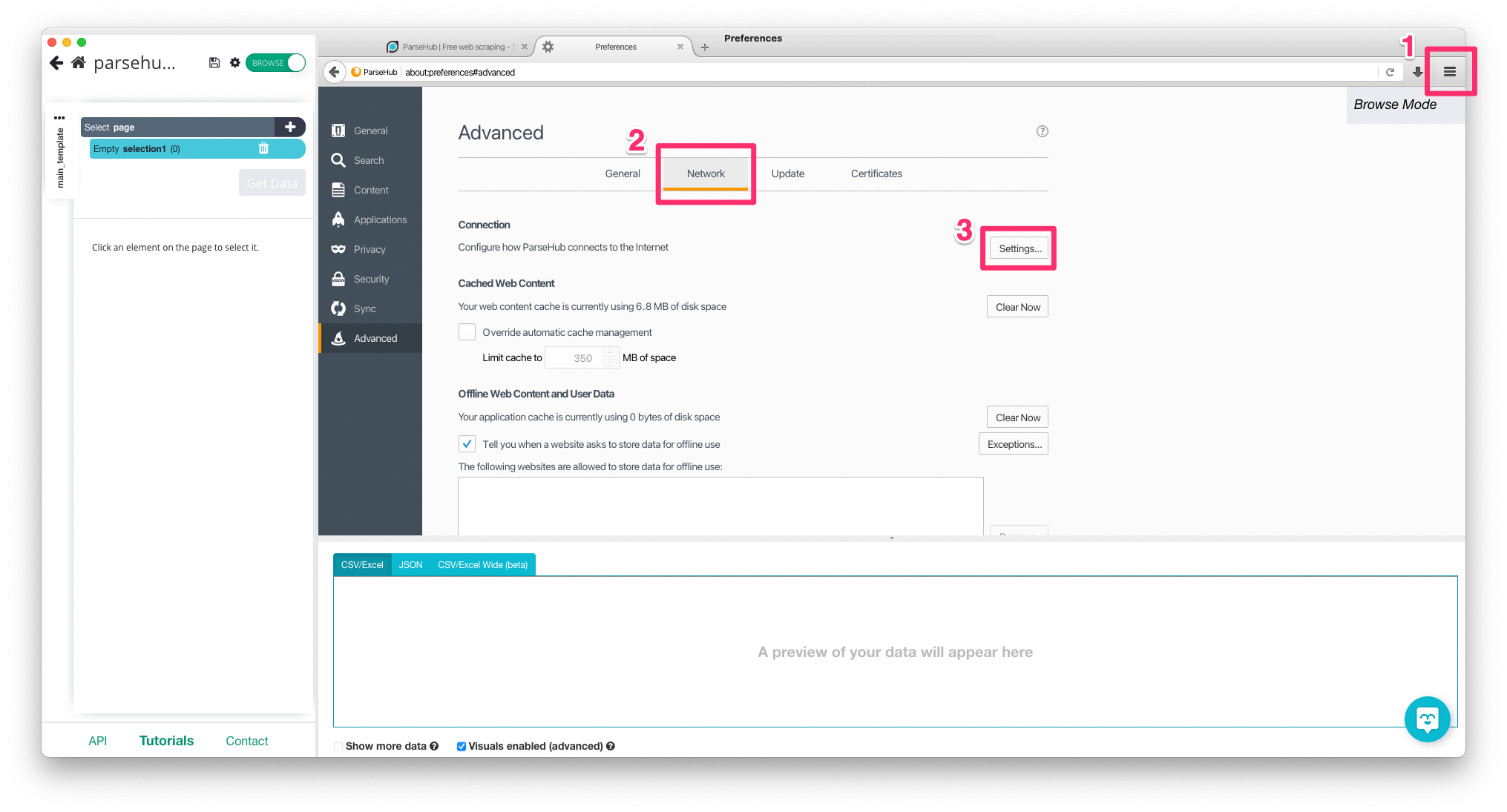Click the home icon in ParseHub sidebar
The image size is (1507, 812).
(79, 63)
